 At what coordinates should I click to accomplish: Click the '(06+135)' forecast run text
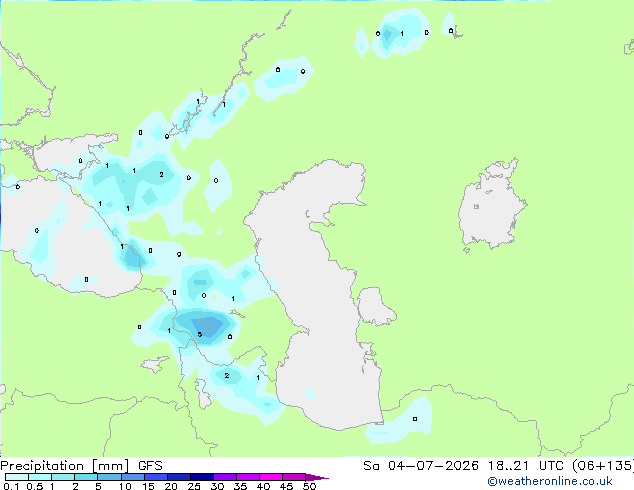click(602, 466)
